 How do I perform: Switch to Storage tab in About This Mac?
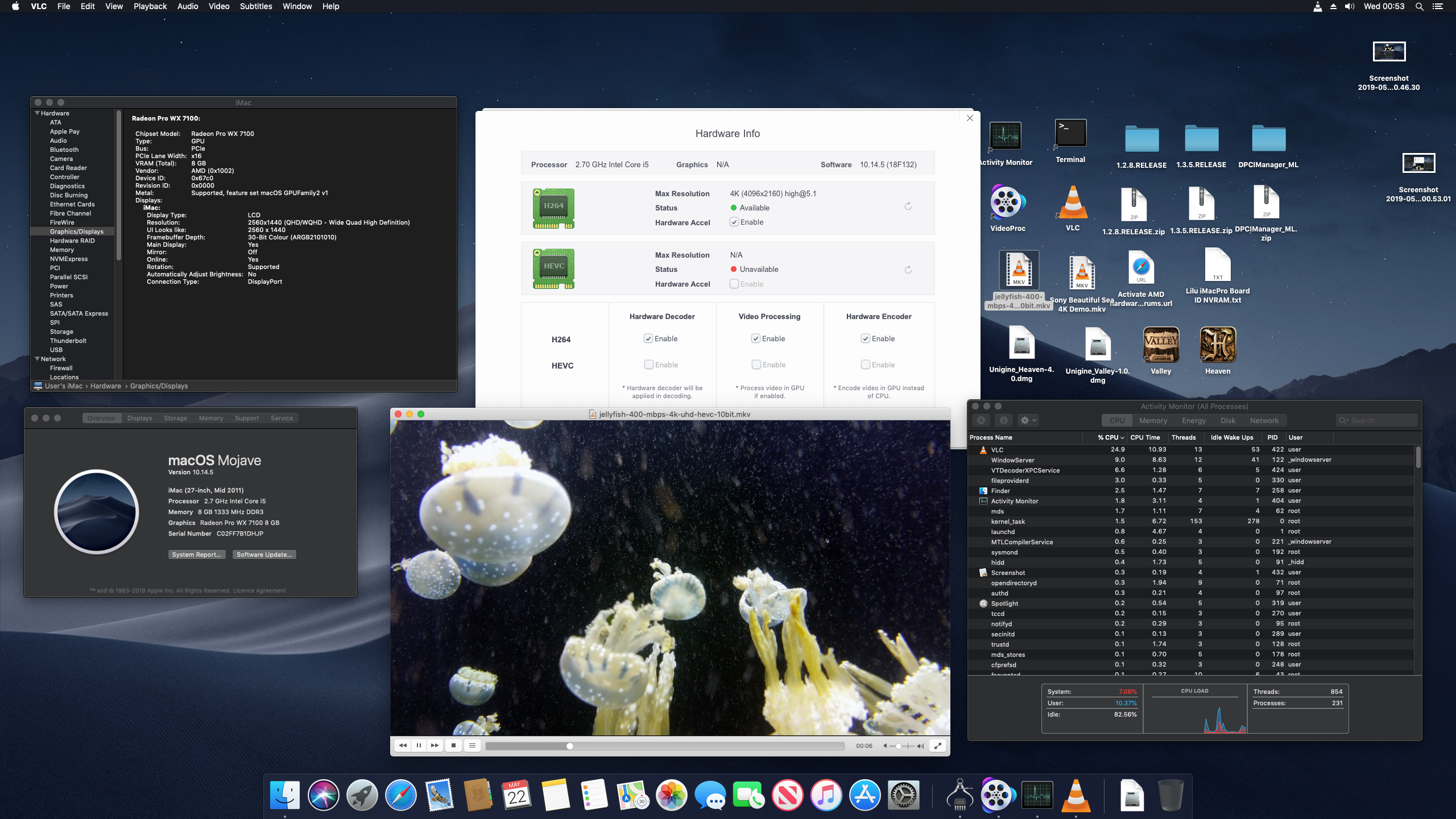pos(175,418)
